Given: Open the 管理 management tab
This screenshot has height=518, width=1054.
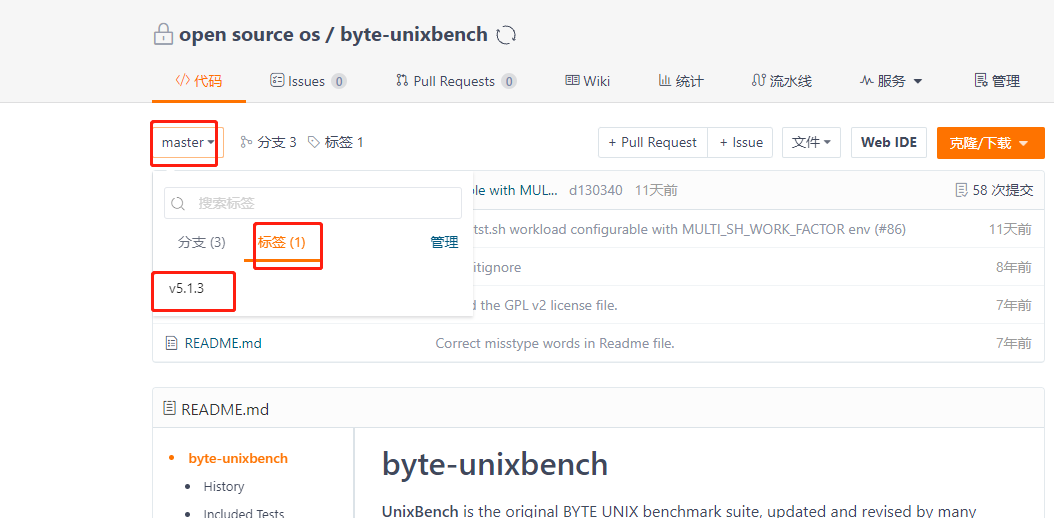Looking at the screenshot, I should (x=997, y=81).
